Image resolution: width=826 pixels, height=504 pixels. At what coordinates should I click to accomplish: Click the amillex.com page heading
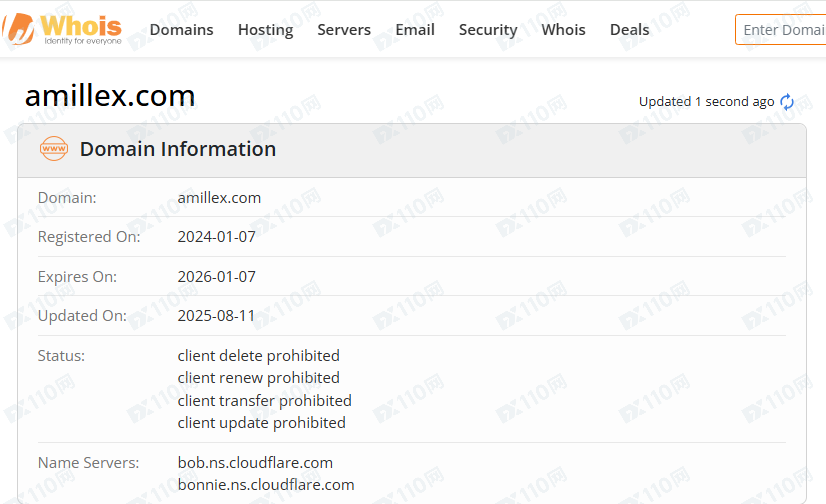(110, 95)
